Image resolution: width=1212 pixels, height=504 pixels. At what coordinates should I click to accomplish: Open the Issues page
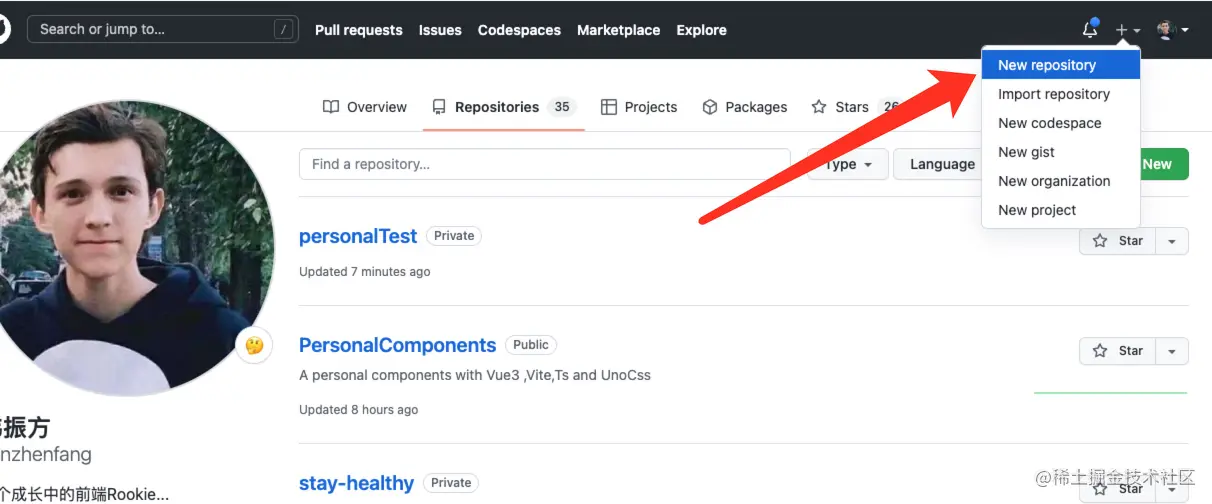point(440,30)
